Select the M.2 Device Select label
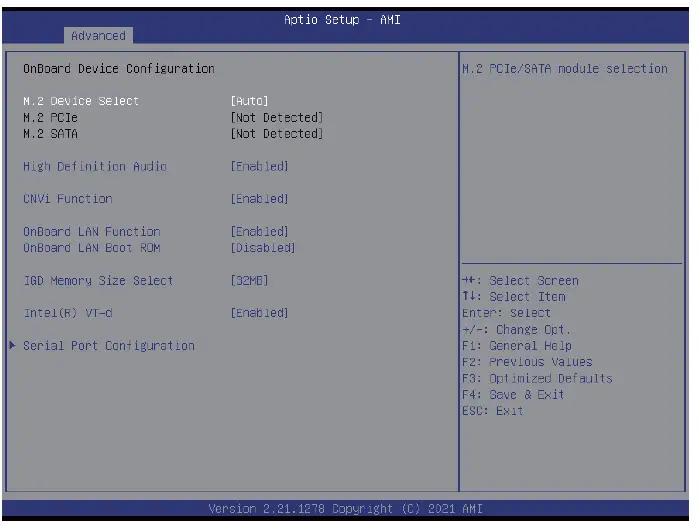This screenshot has height=521, width=699. tap(81, 101)
